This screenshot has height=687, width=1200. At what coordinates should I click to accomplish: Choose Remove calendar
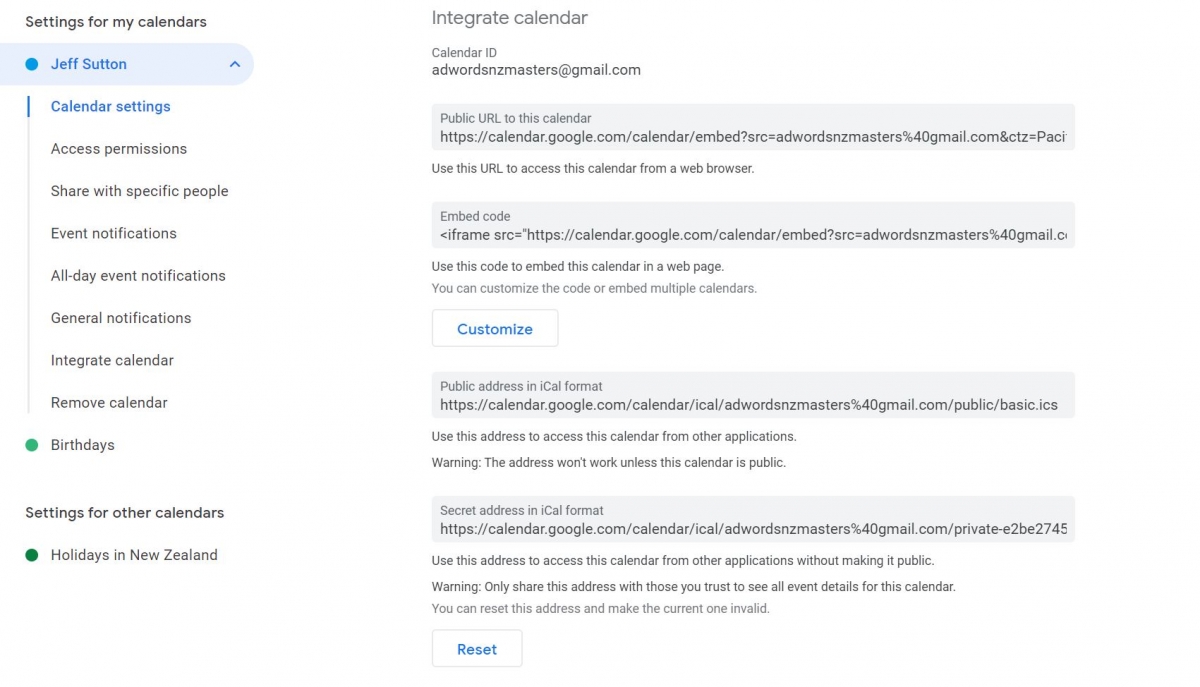(x=109, y=403)
